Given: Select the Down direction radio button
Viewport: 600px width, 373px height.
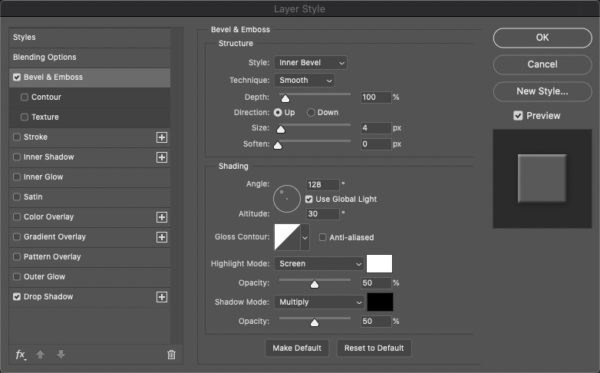Looking at the screenshot, I should pos(311,112).
